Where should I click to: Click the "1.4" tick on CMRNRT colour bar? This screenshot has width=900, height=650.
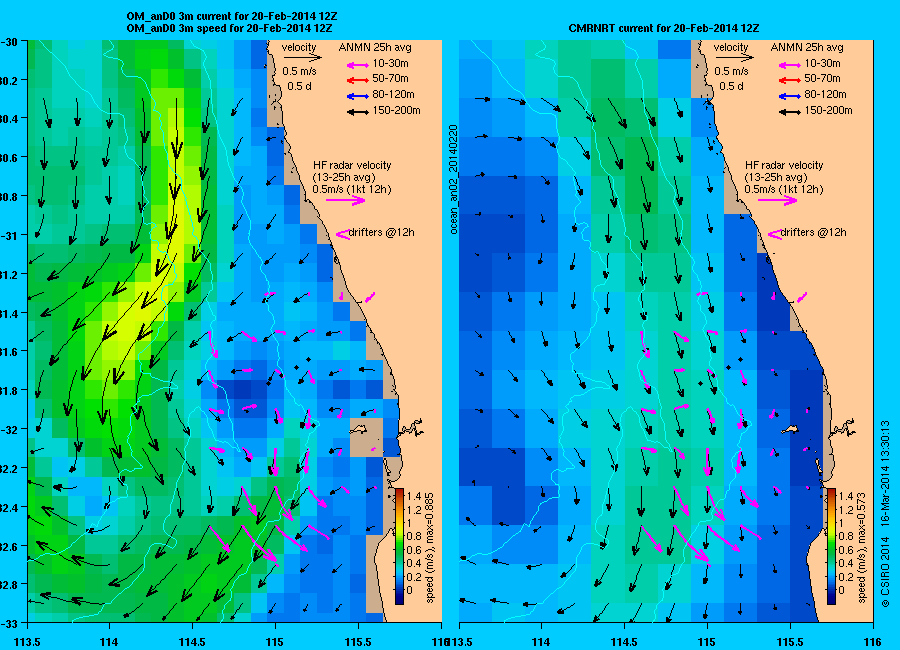(845, 496)
